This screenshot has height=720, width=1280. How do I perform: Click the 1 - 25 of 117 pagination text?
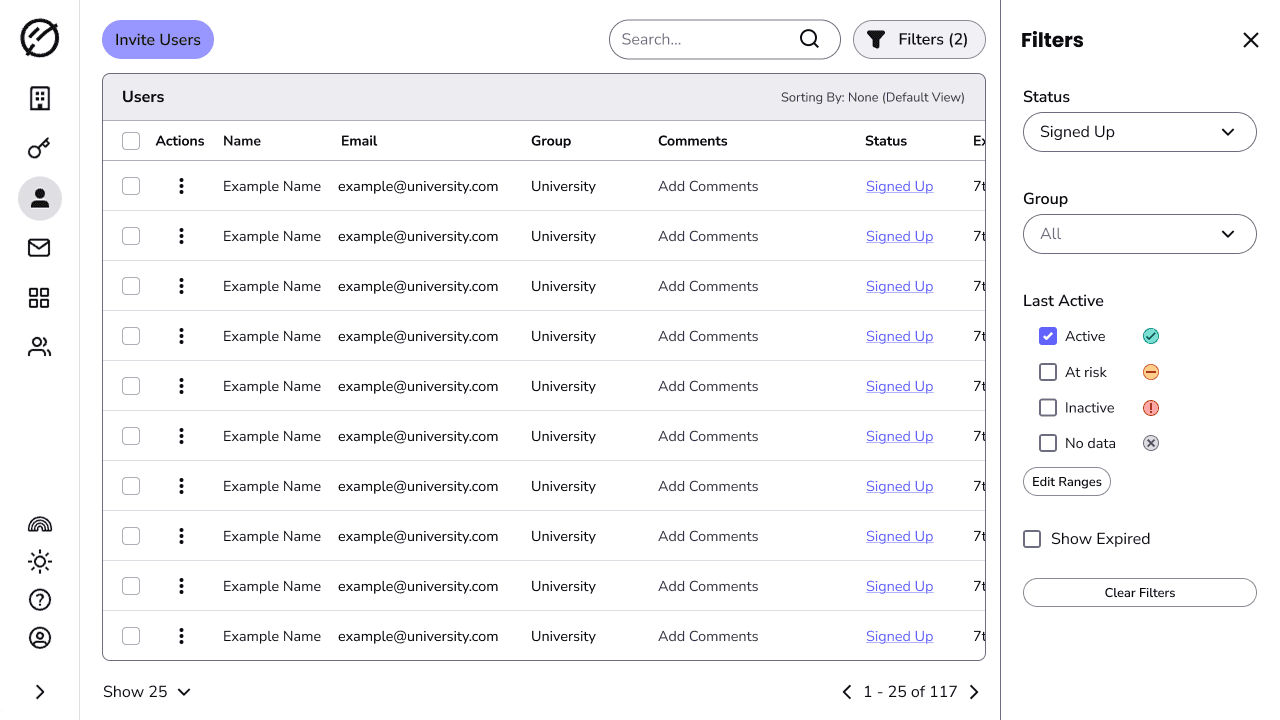910,692
